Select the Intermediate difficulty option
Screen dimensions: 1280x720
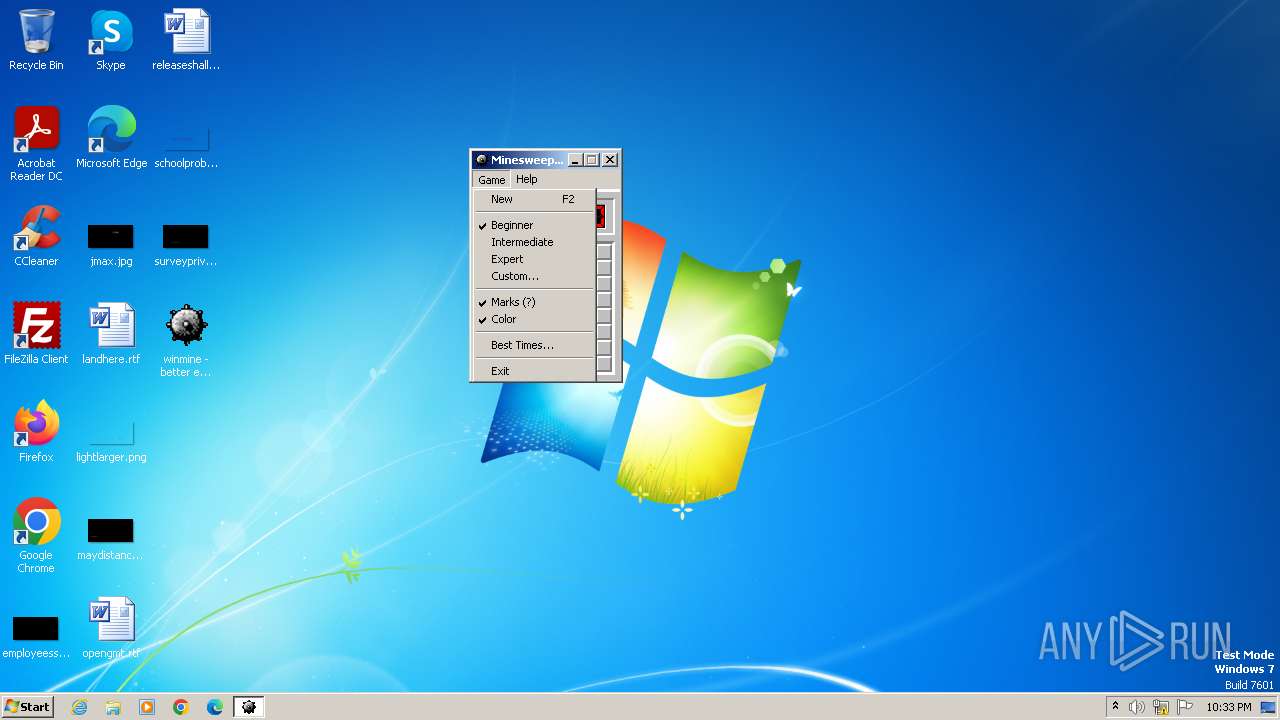tap(534, 242)
